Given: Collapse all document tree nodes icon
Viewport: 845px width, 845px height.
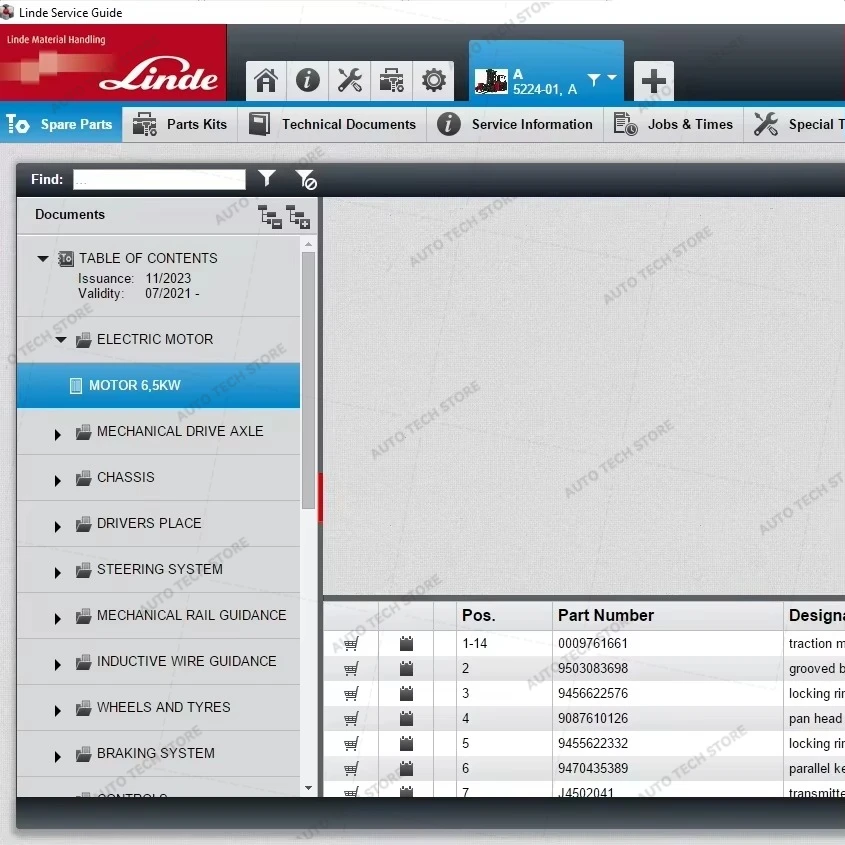Looking at the screenshot, I should (270, 217).
